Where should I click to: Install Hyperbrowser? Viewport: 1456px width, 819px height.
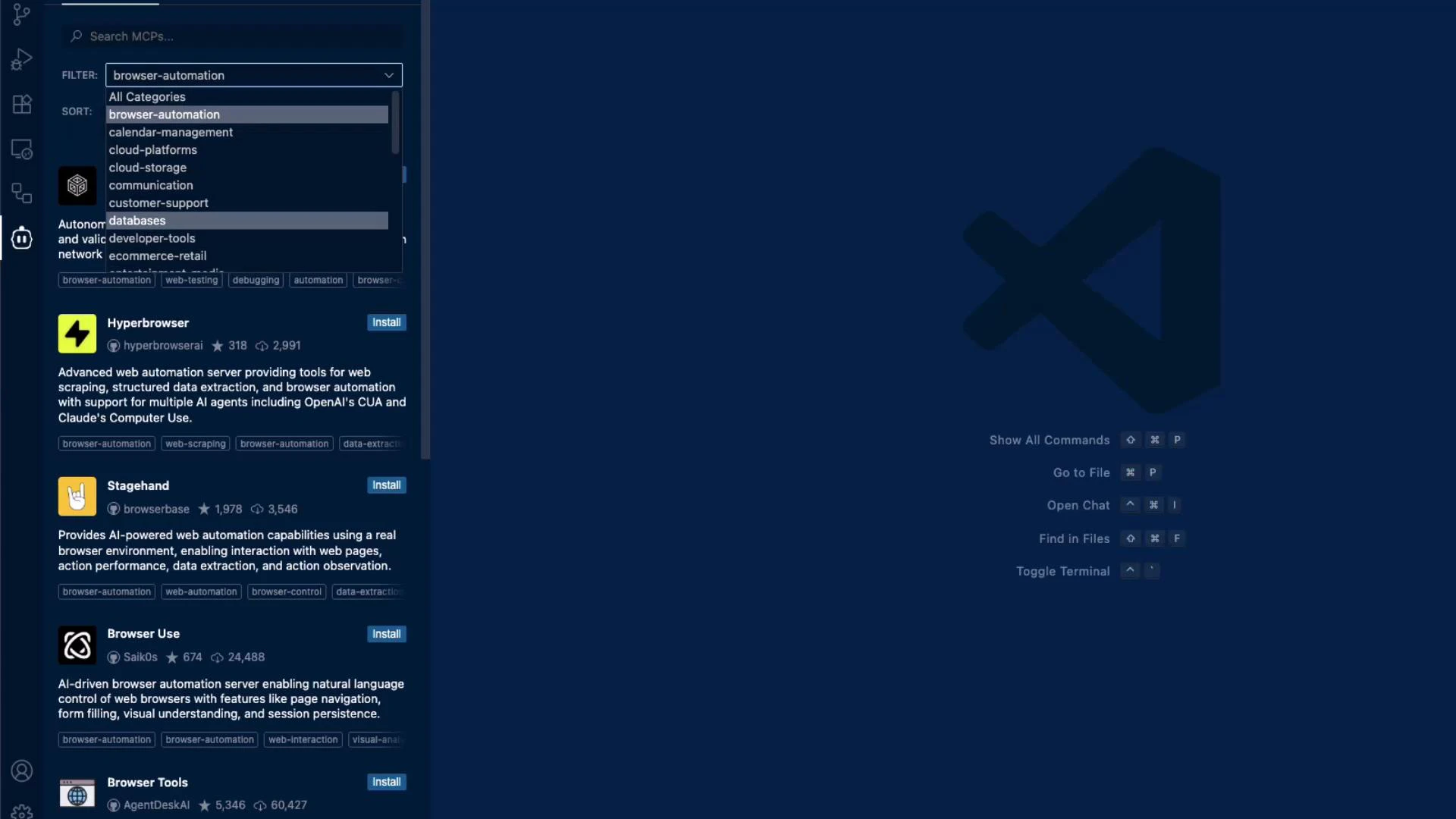pyautogui.click(x=387, y=322)
